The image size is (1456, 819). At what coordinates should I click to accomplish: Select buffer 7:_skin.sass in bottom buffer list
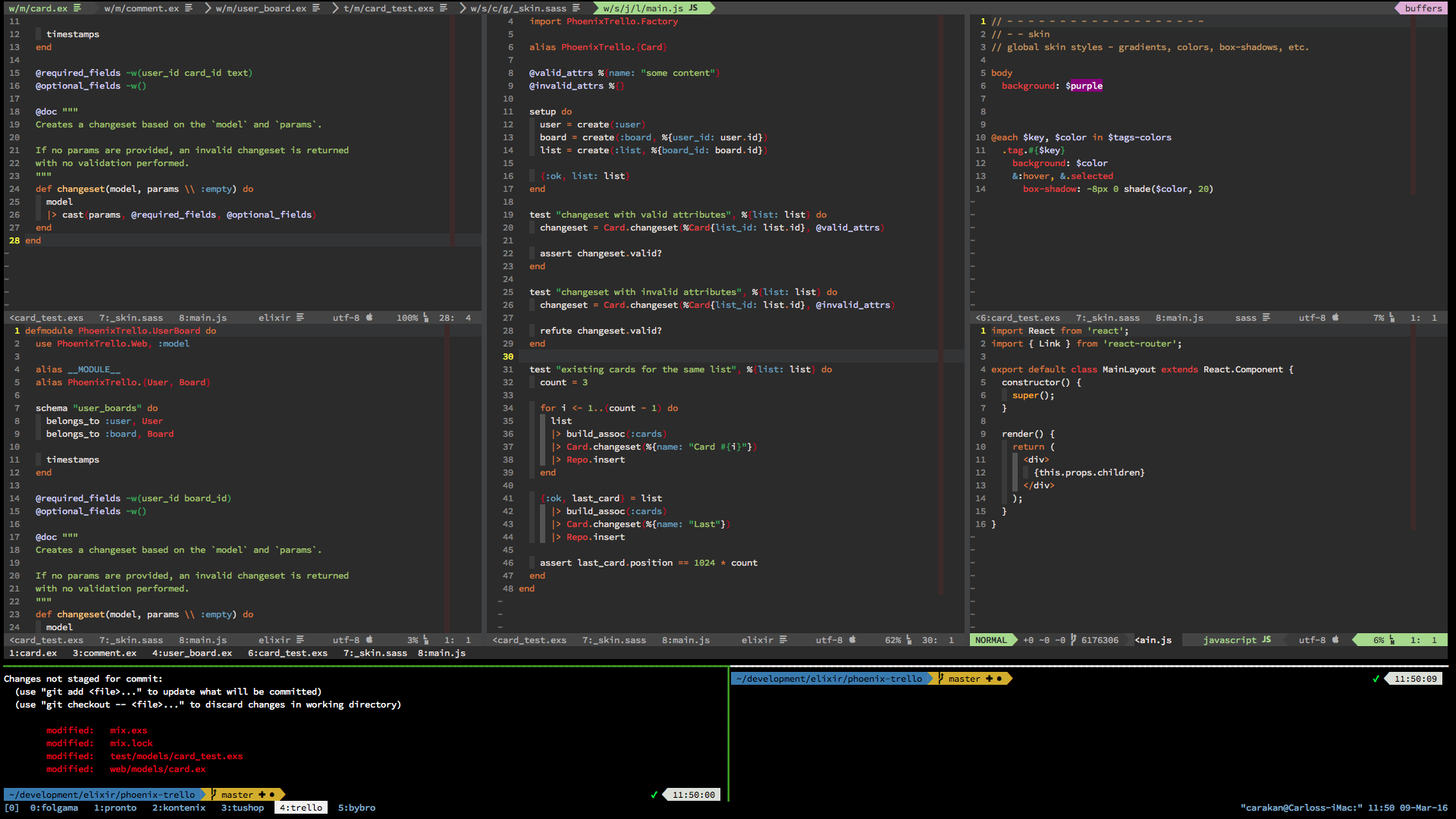(375, 653)
